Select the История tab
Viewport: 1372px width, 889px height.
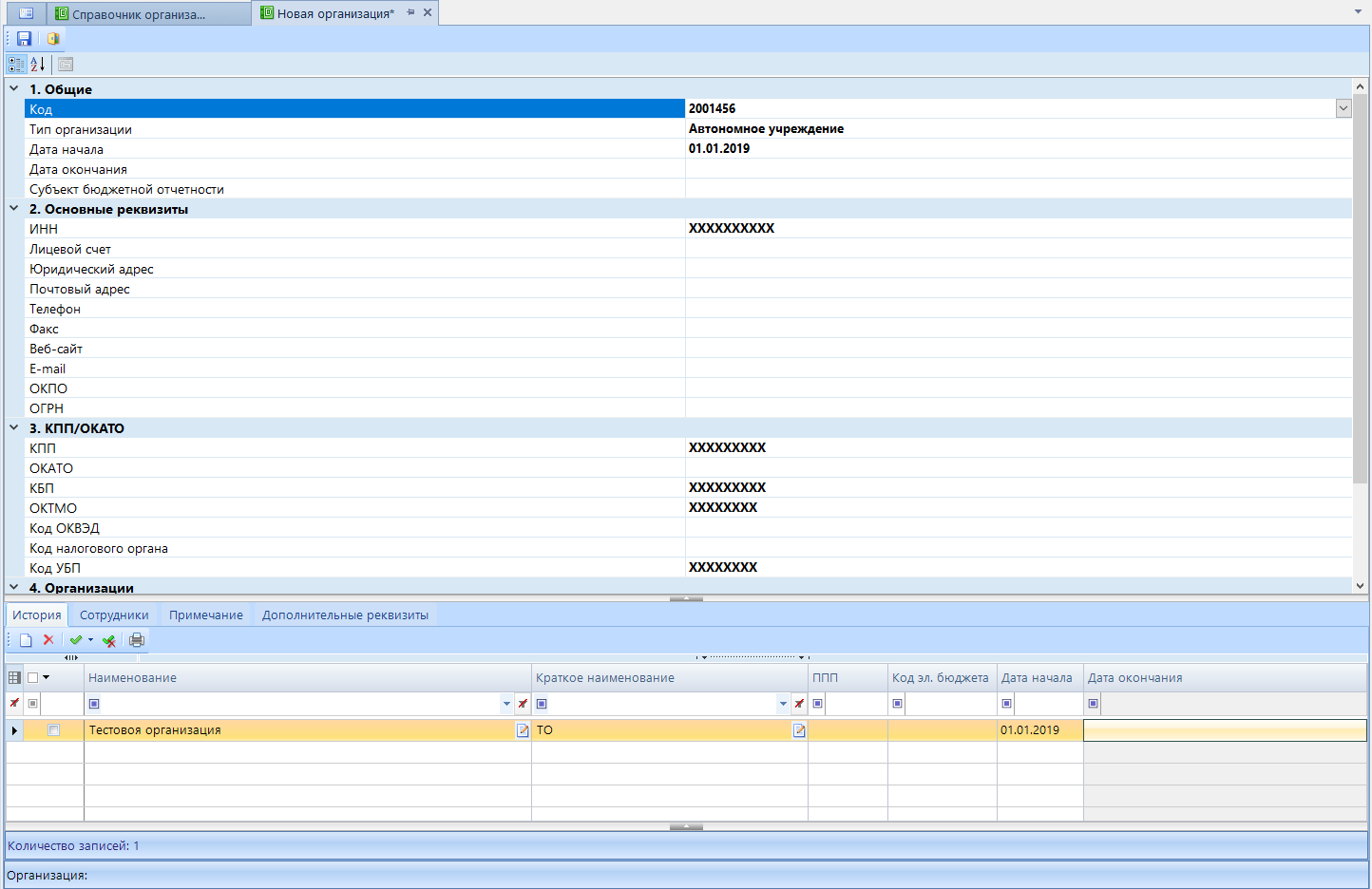click(x=37, y=615)
